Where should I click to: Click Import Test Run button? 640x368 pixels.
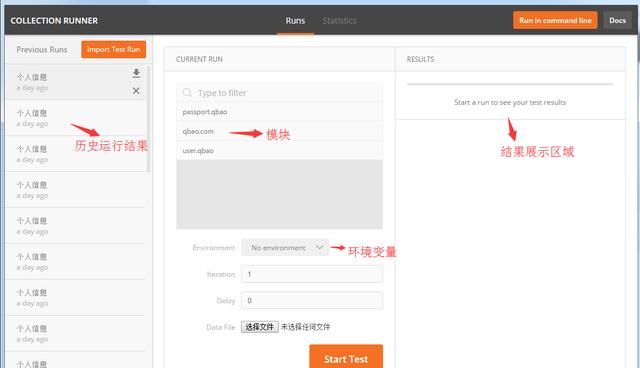(x=113, y=49)
